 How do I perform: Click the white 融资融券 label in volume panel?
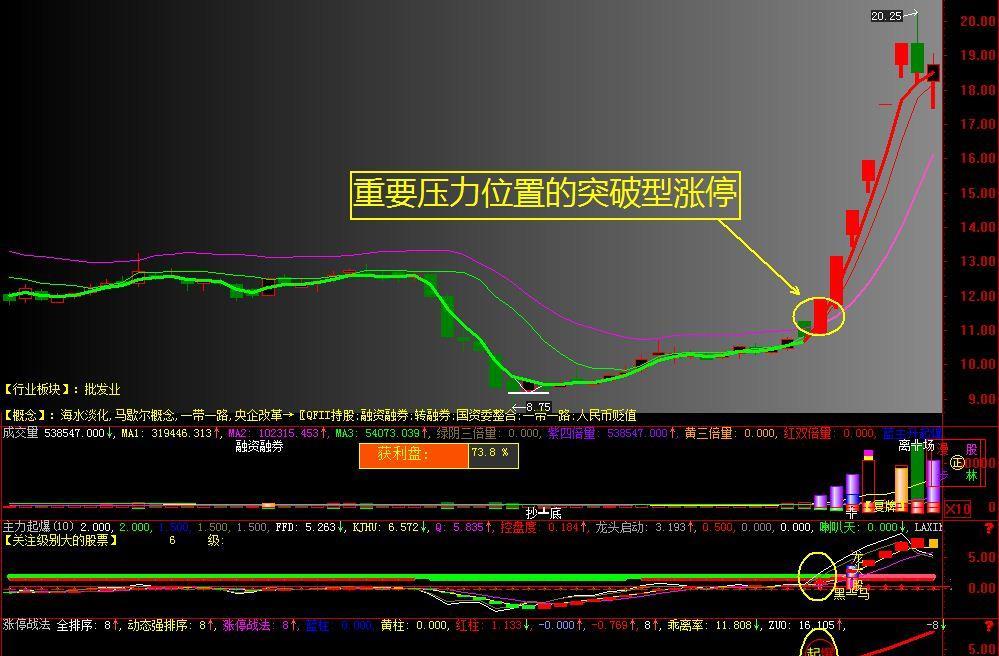259,446
